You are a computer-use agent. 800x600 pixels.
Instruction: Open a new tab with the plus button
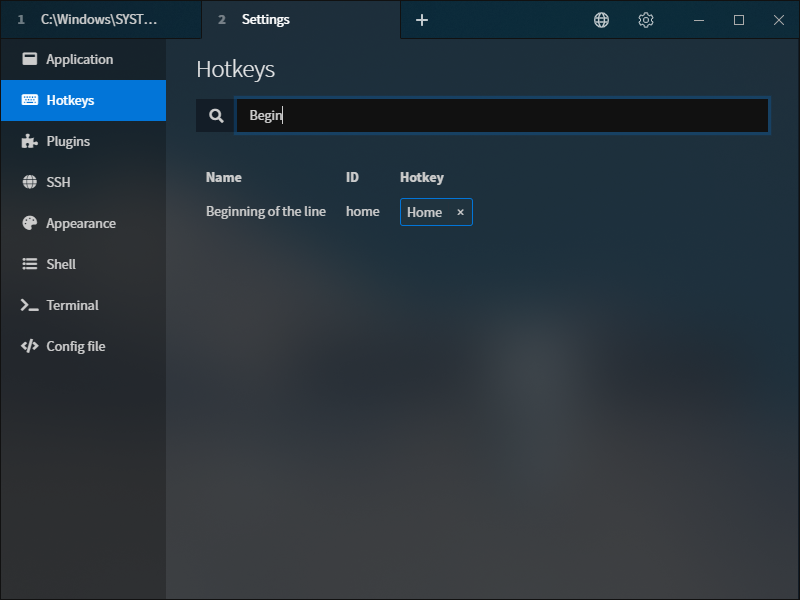pyautogui.click(x=421, y=19)
